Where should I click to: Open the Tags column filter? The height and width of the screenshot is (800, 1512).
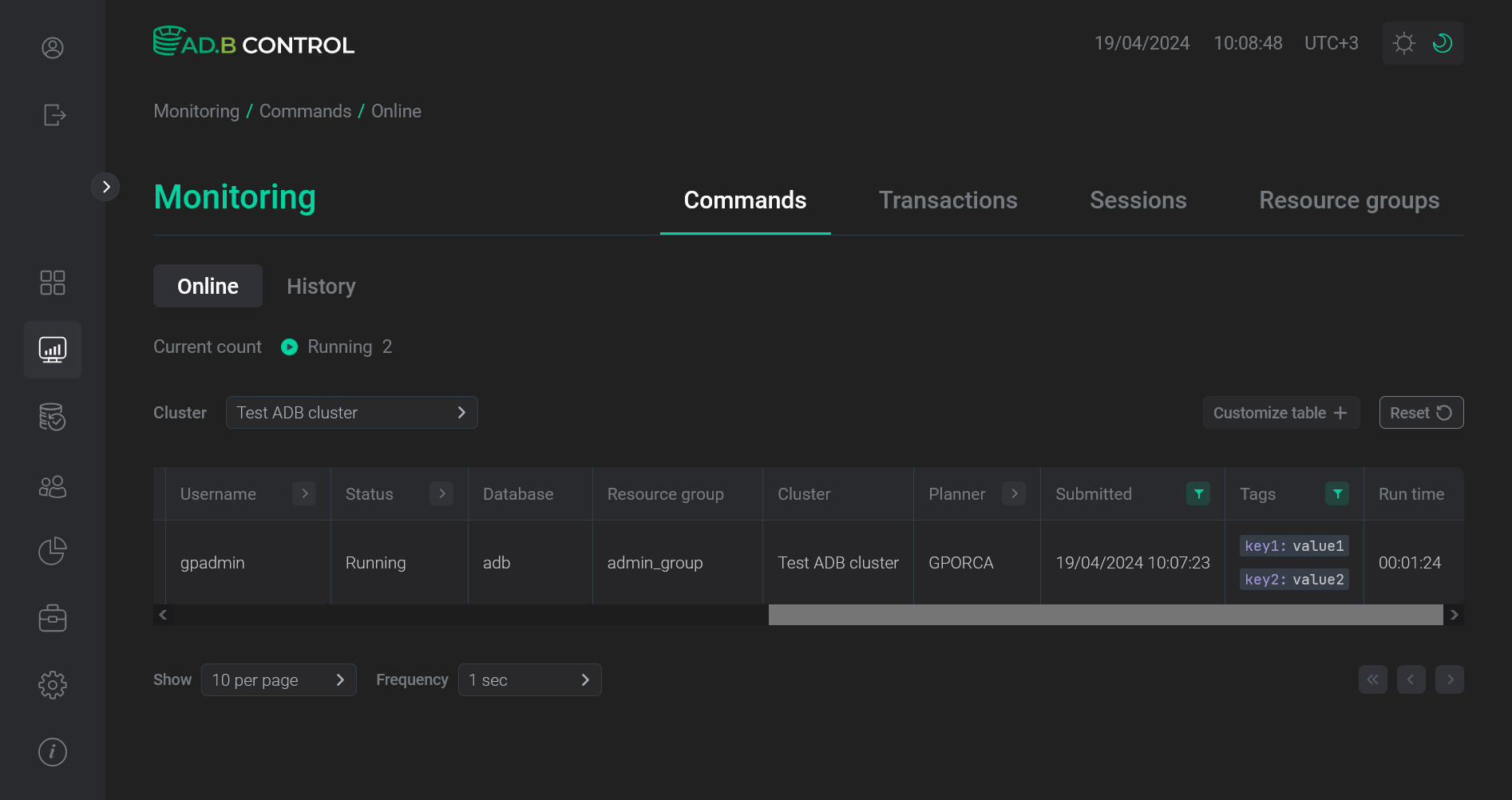tap(1337, 493)
